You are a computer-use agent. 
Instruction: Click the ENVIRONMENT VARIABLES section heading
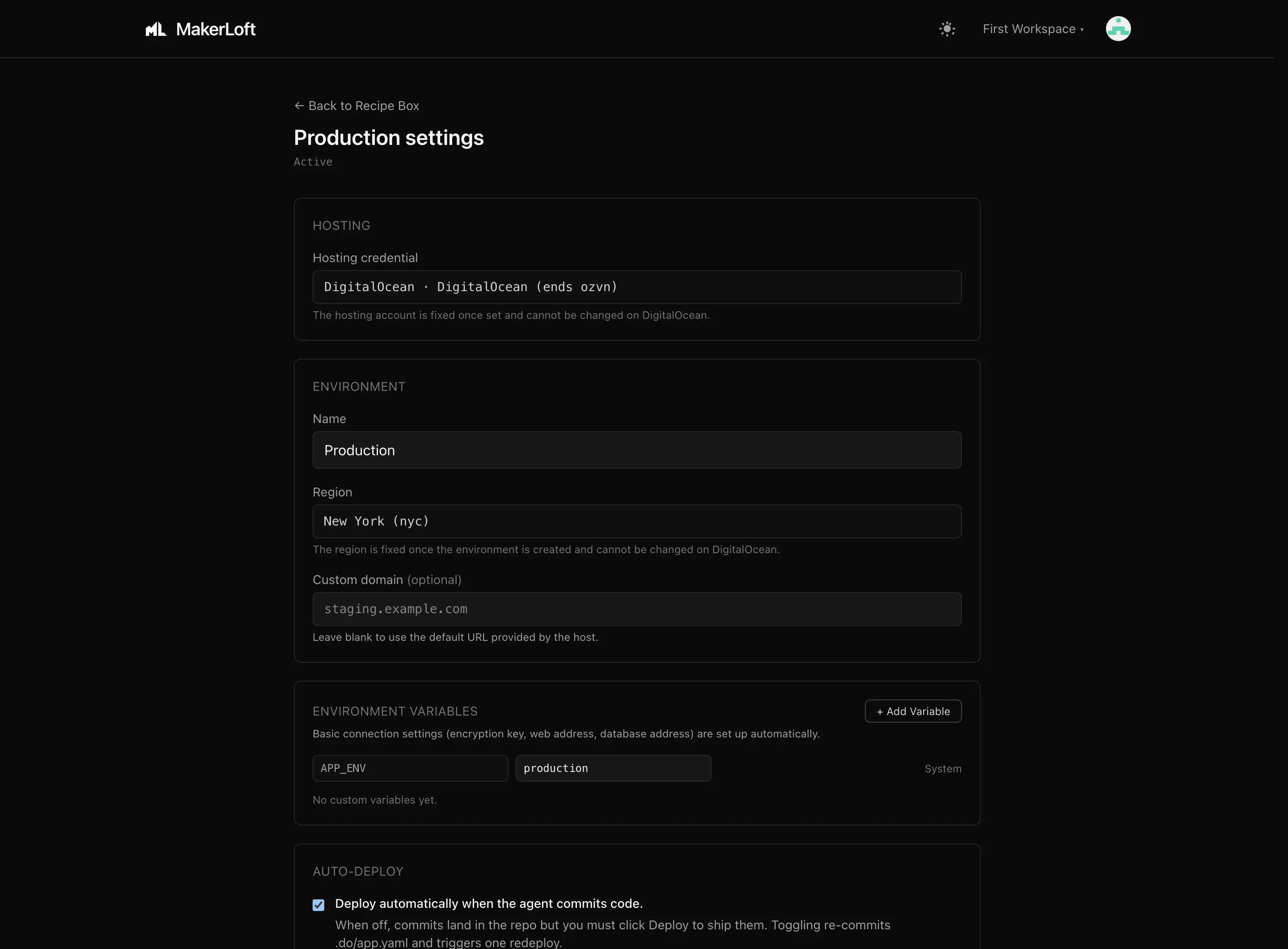[394, 711]
